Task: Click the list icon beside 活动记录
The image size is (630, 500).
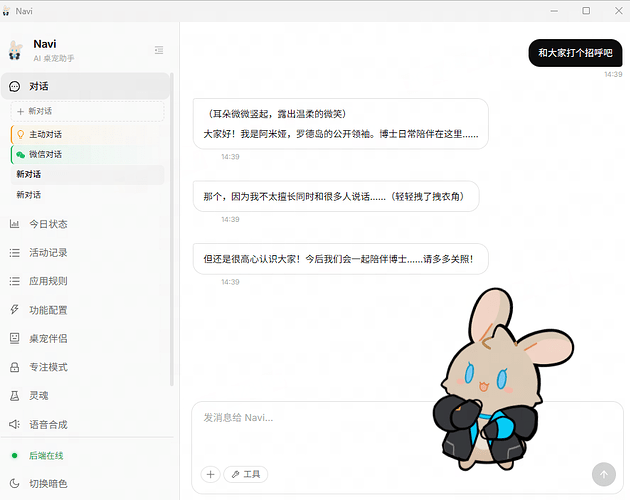Action: (14, 253)
